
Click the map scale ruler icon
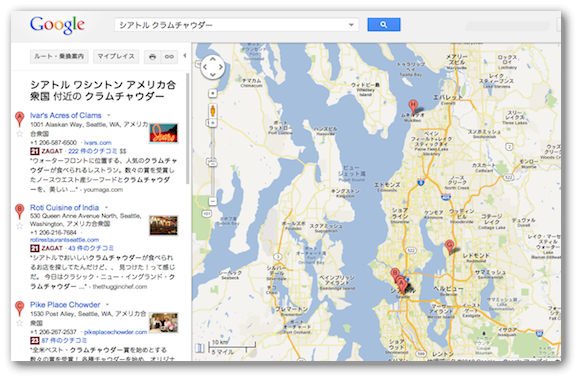[x=199, y=348]
